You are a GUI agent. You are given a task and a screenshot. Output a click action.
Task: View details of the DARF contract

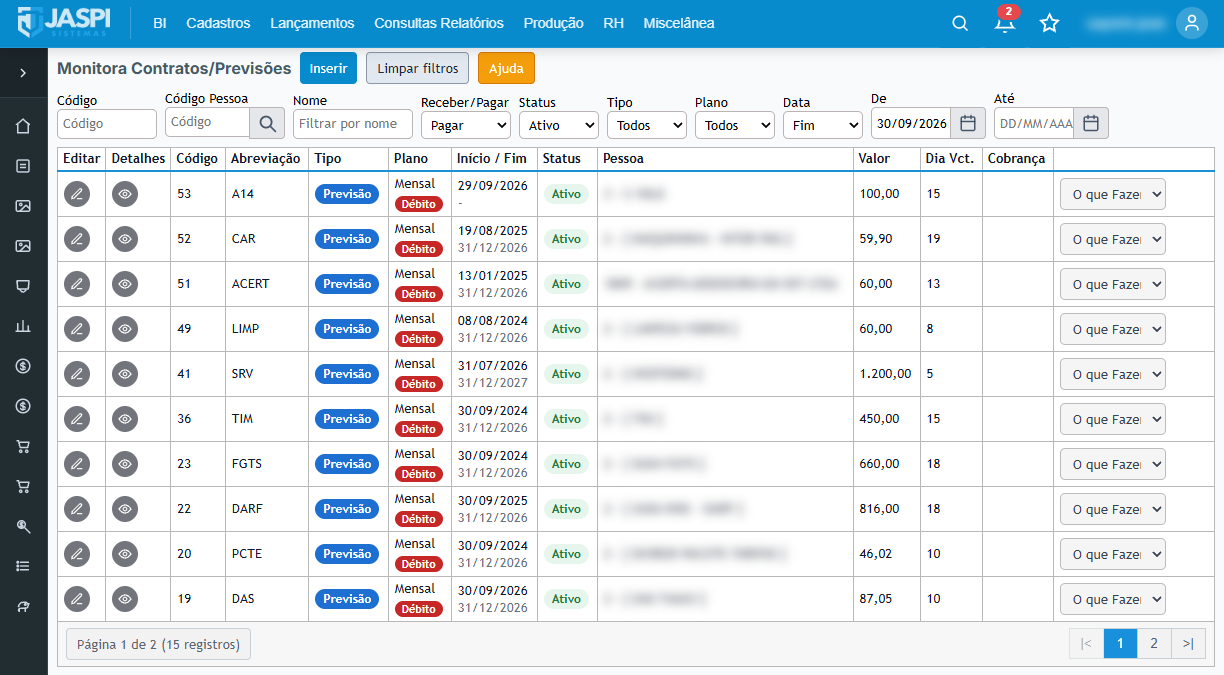[x=125, y=509]
